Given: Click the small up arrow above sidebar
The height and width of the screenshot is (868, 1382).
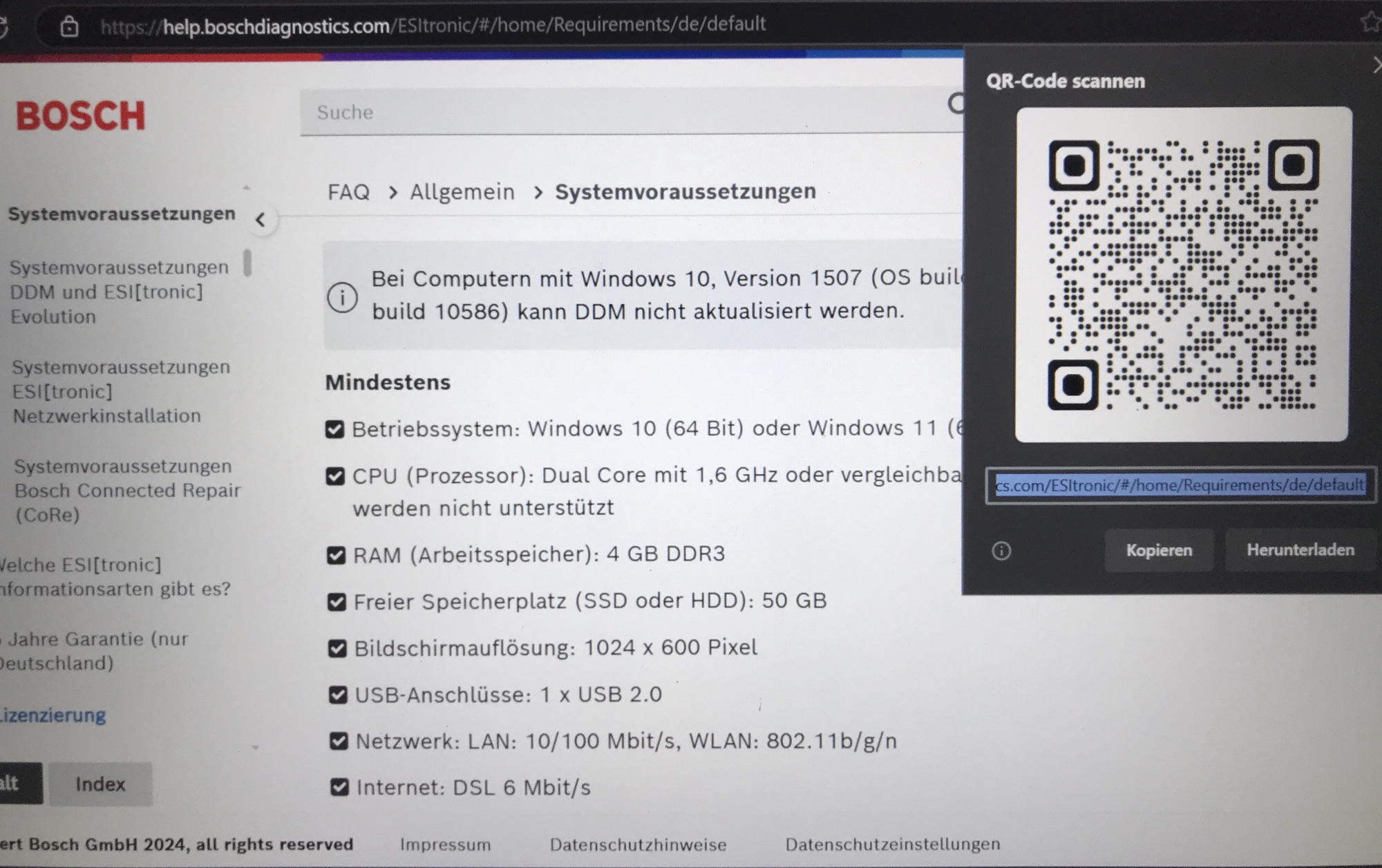Looking at the screenshot, I should coord(247,187).
